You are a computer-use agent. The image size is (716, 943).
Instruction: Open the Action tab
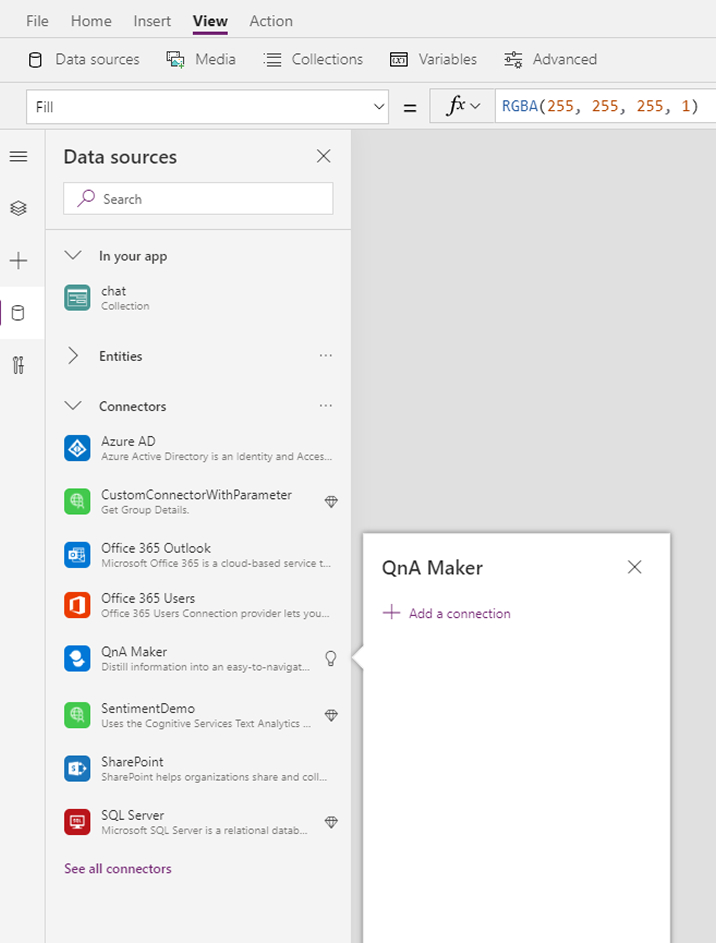(271, 21)
